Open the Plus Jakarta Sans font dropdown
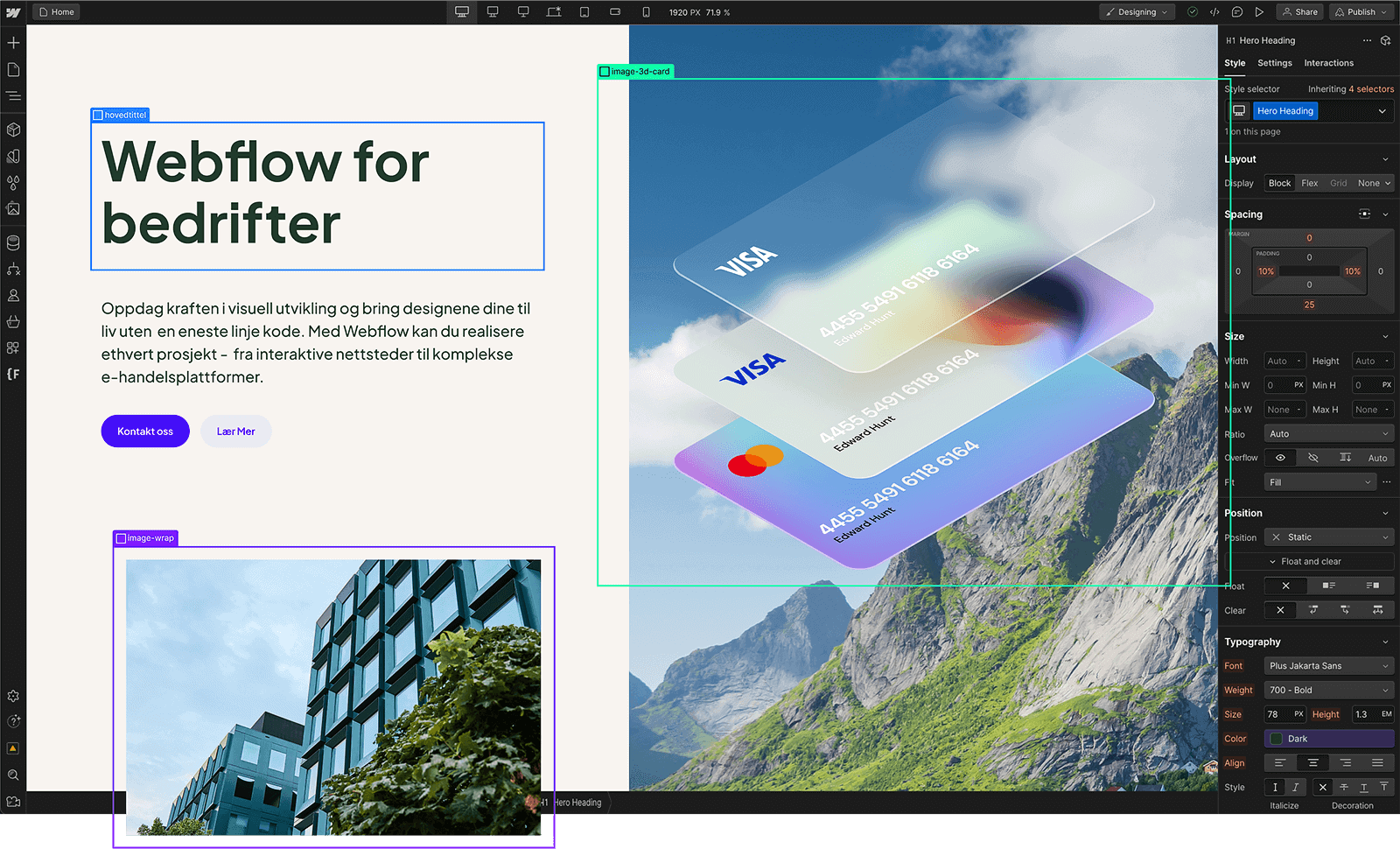 pos(1328,666)
